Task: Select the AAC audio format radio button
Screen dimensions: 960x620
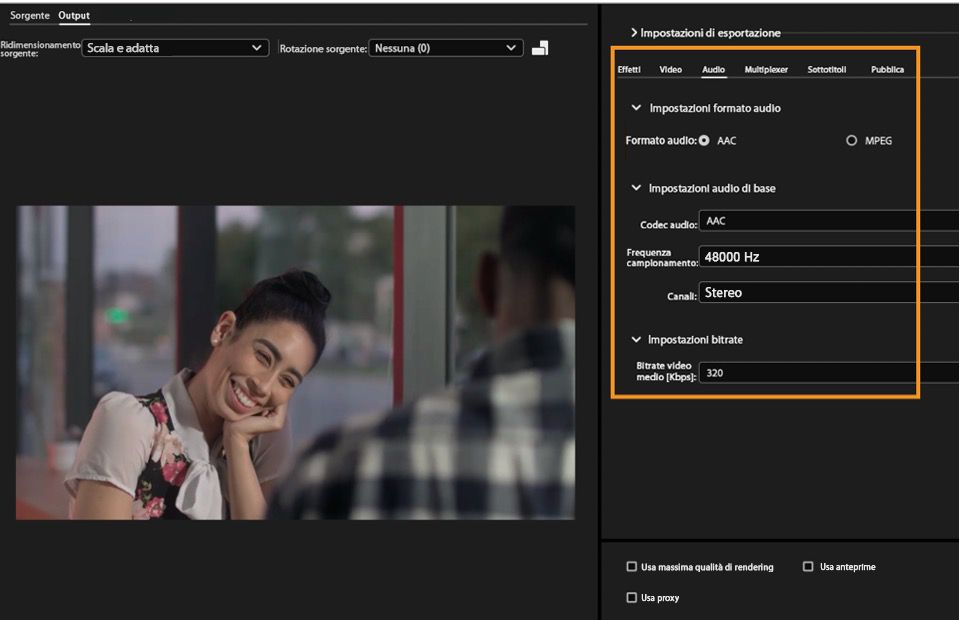Action: [704, 140]
